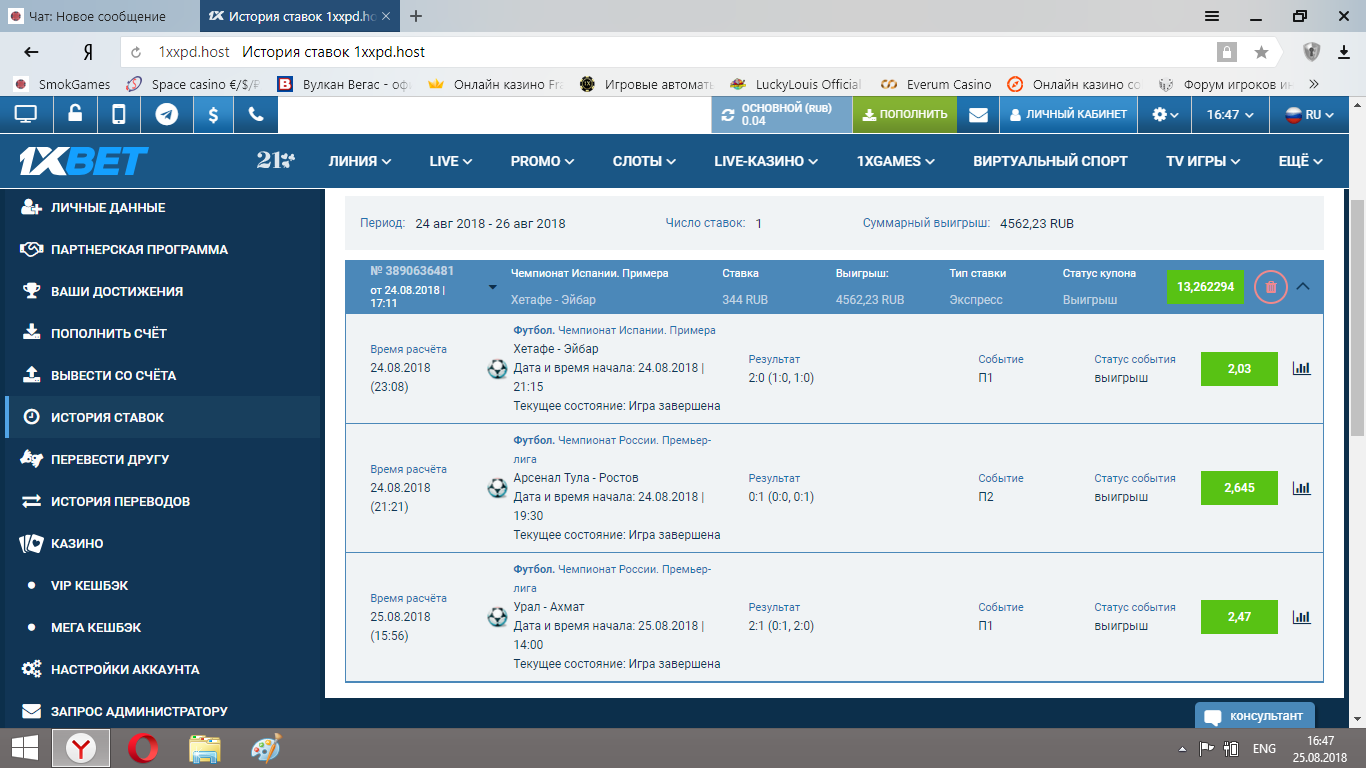The image size is (1366, 768).
Task: Click the total odds 13,262294 button
Action: click(x=1206, y=287)
